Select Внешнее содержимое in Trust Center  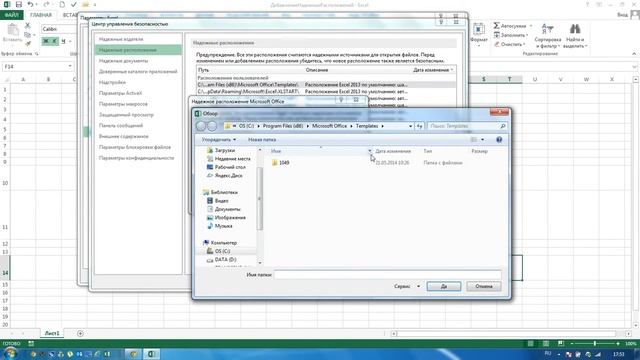tap(124, 136)
